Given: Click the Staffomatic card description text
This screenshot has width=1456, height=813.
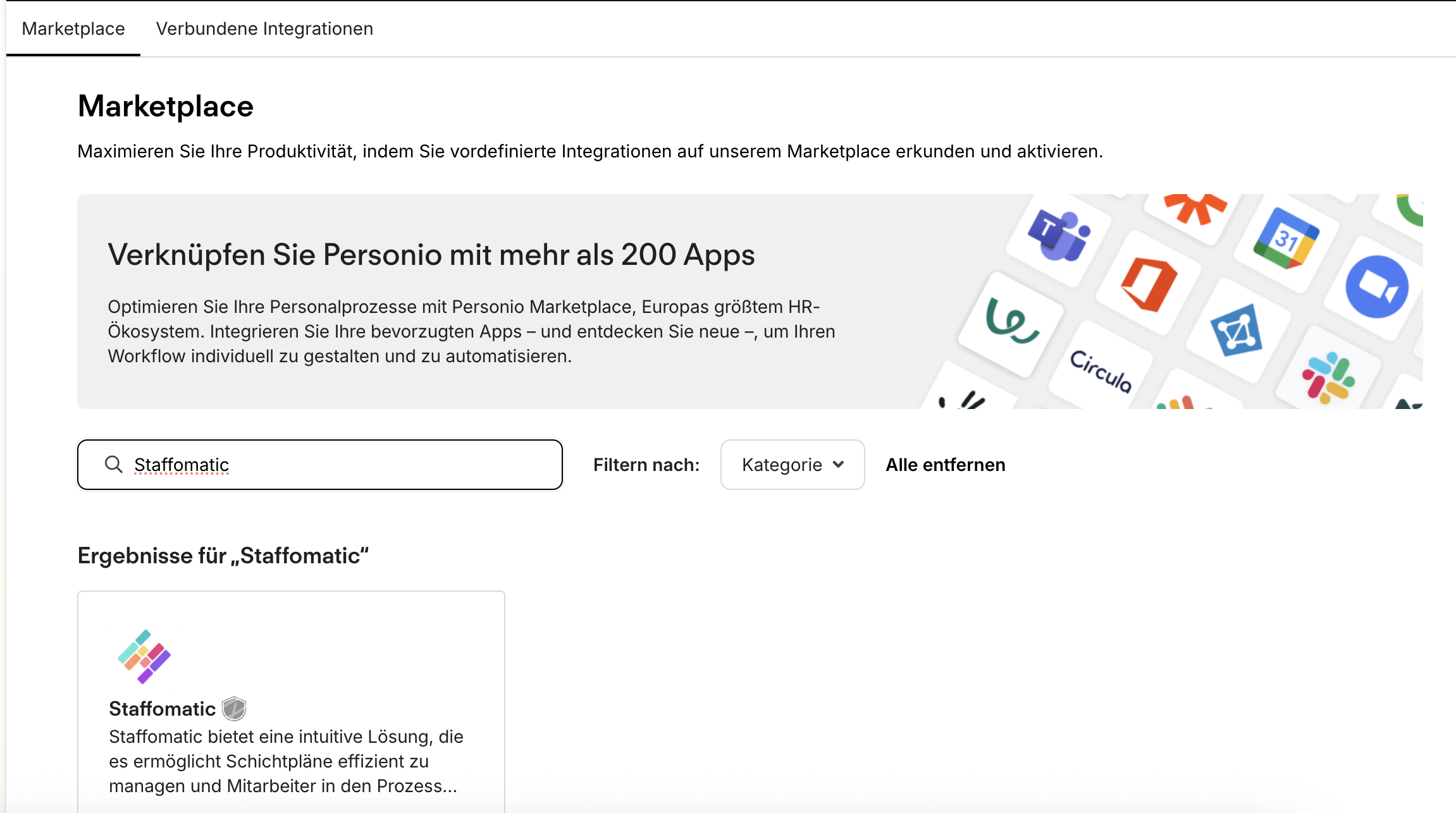Looking at the screenshot, I should point(286,761).
